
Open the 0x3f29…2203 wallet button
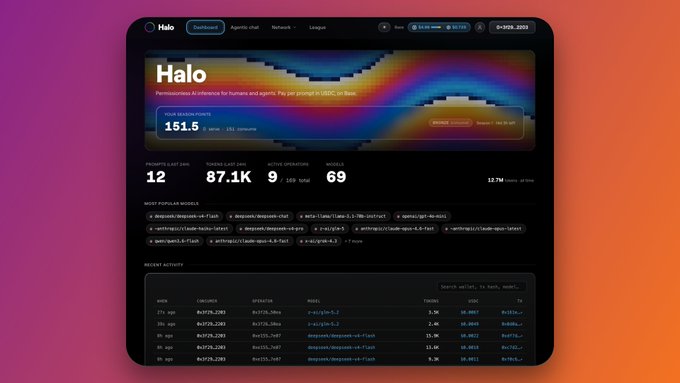(x=512, y=27)
